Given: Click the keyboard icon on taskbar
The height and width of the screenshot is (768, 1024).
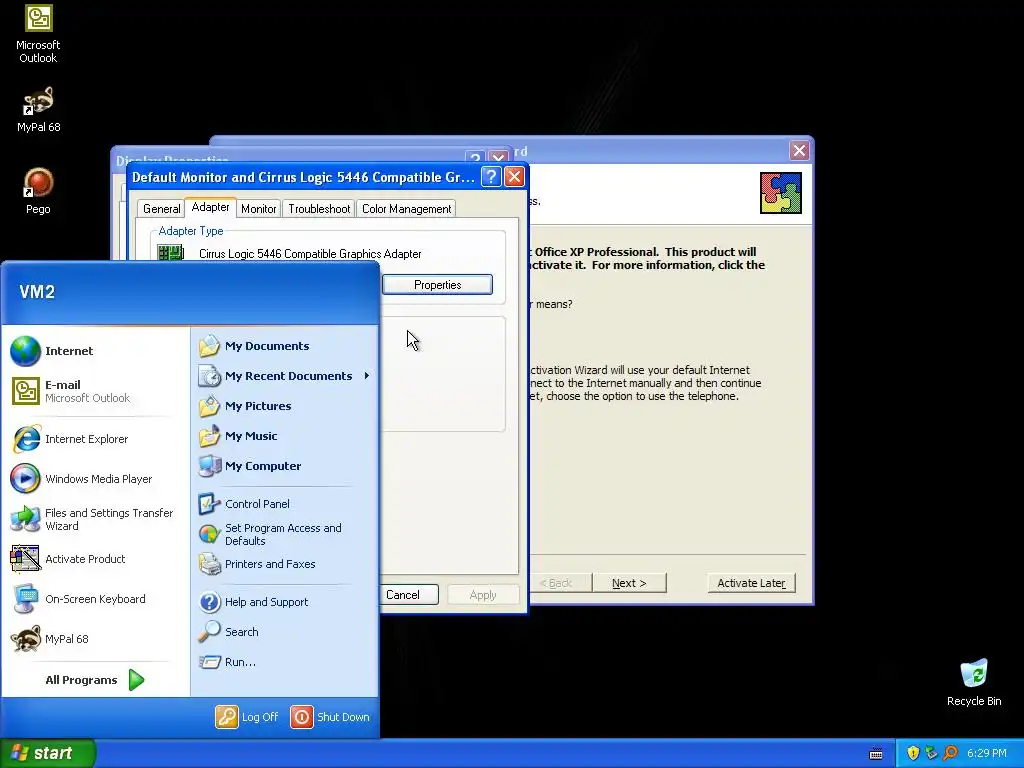Looking at the screenshot, I should [876, 754].
